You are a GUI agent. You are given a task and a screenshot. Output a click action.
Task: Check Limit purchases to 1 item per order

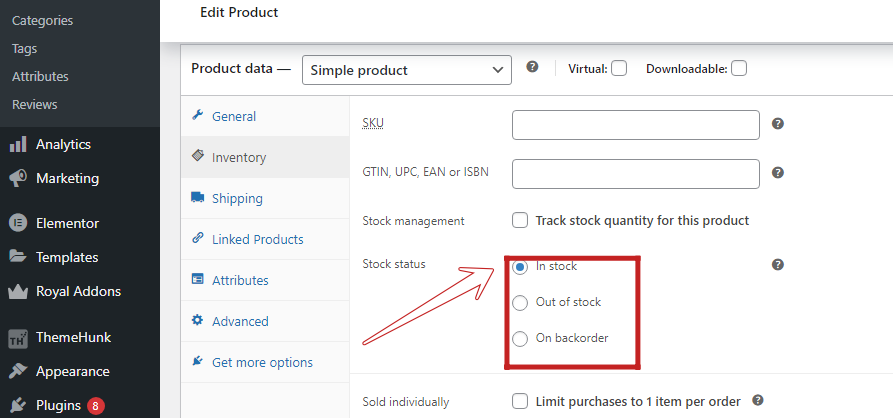click(520, 401)
